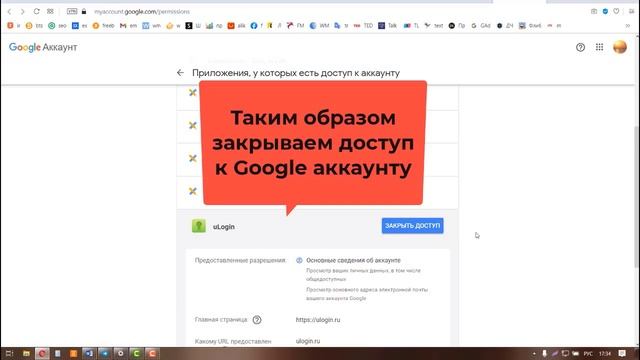Bookmark page with the heart icon
640x360 pixels.
(x=616, y=11)
